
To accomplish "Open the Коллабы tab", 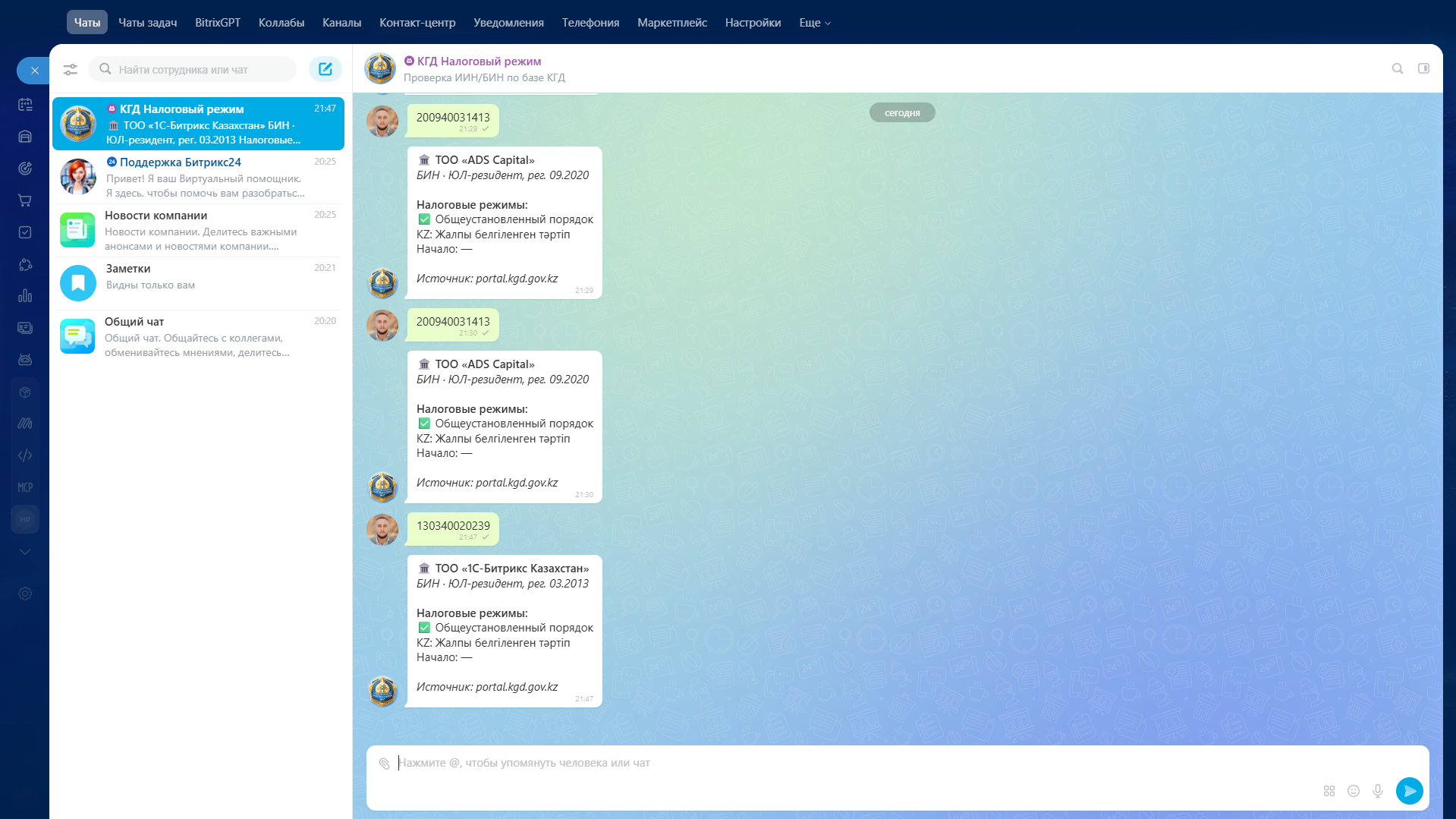I will 281,23.
